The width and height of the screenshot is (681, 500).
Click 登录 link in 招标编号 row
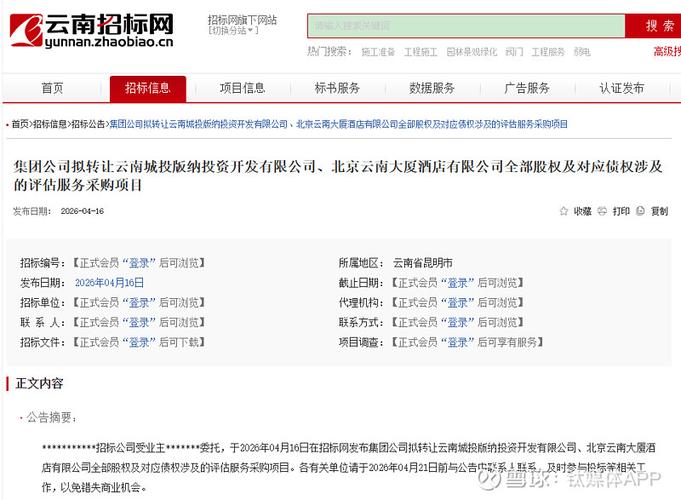tap(139, 263)
